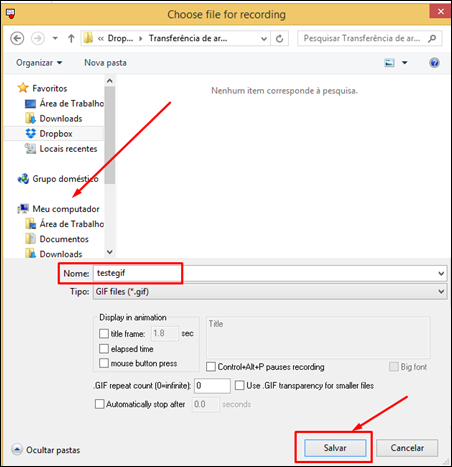Click the GIF repeat count field
The height and width of the screenshot is (467, 452).
(212, 386)
